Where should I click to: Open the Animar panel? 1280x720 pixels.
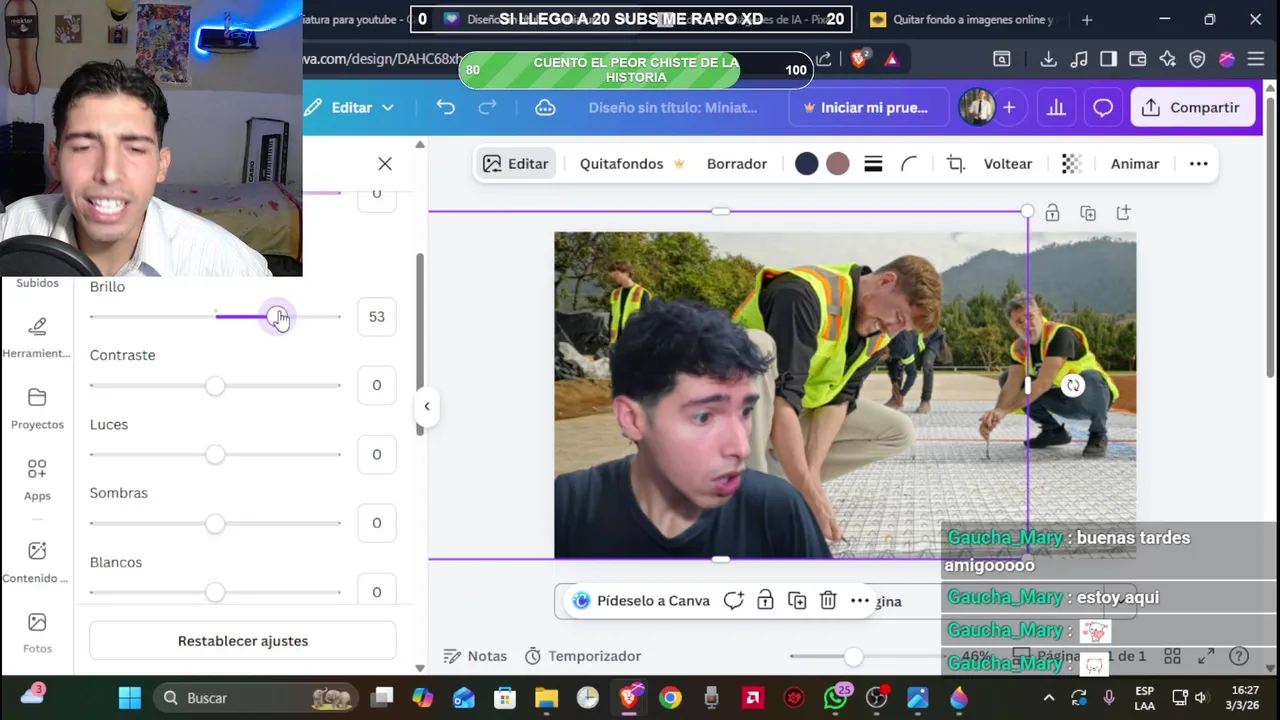pos(1135,164)
